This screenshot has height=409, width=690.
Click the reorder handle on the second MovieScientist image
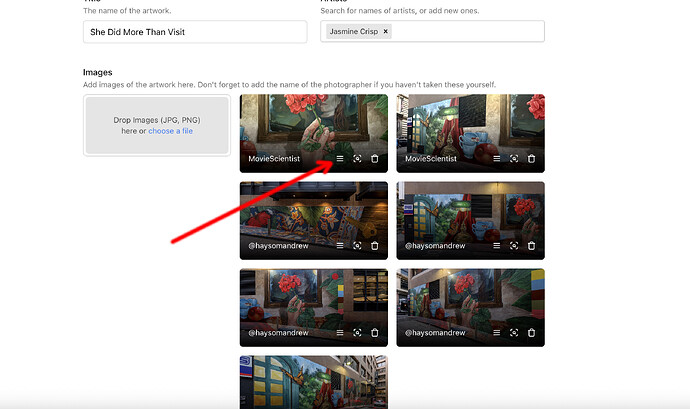pos(497,159)
